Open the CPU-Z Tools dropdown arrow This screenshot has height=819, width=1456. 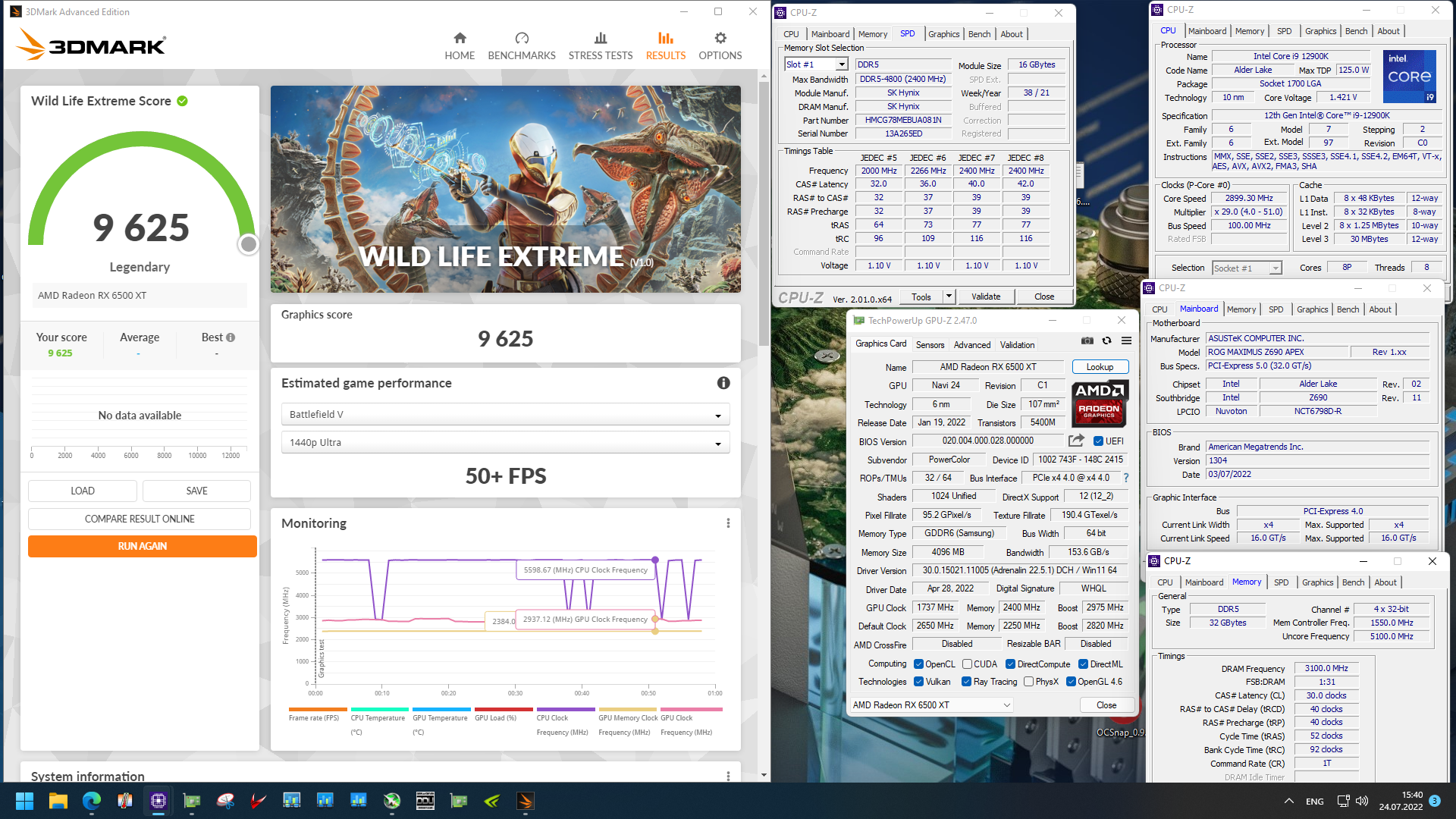[948, 297]
